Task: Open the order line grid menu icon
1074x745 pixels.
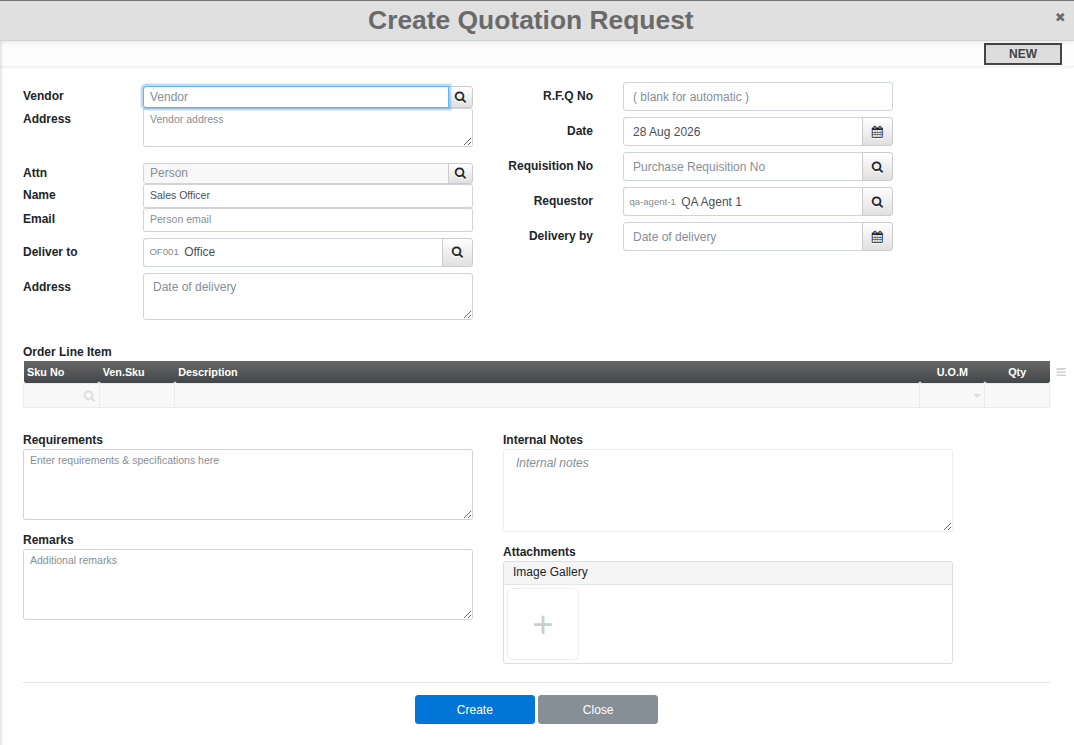Action: coord(1061,372)
